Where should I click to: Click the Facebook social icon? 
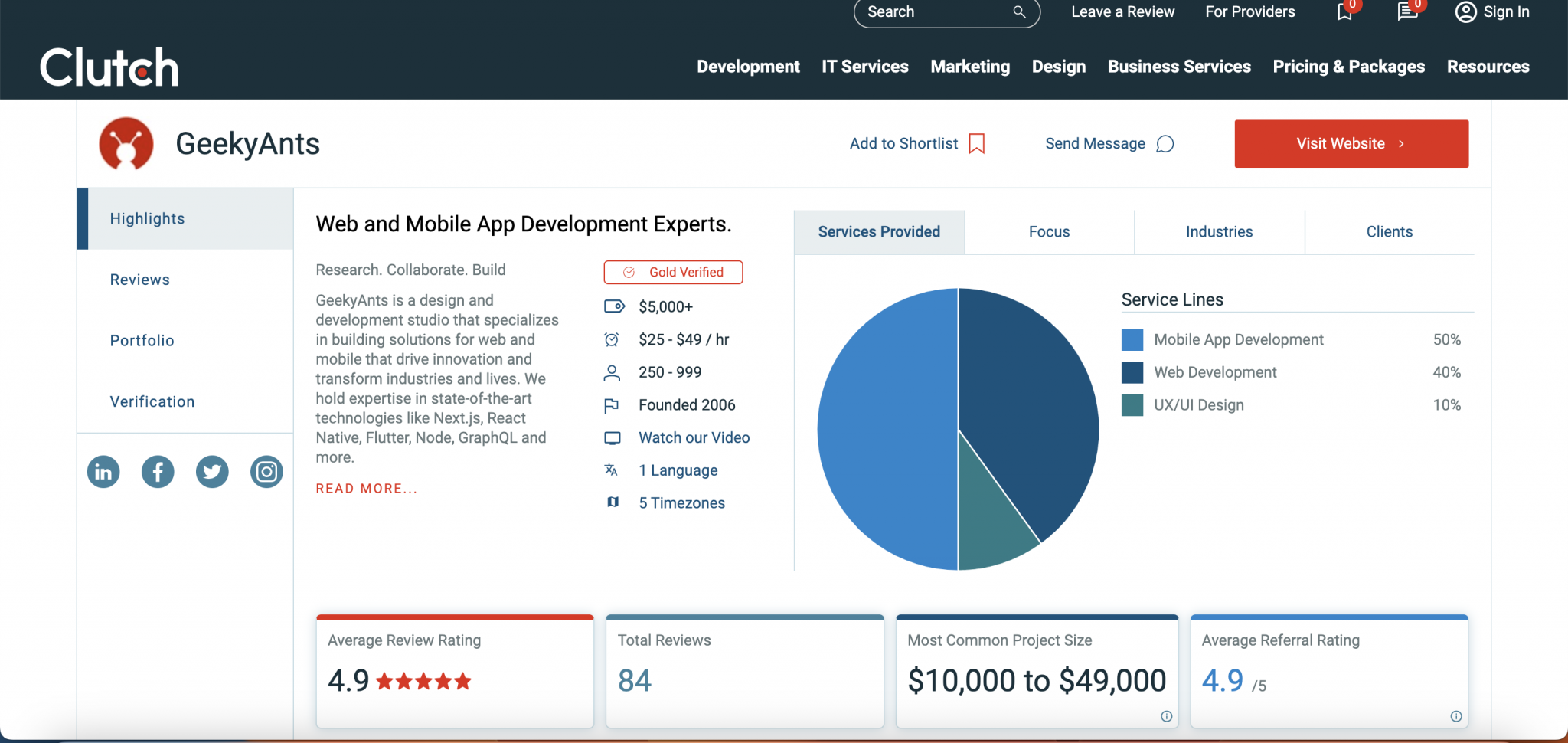(x=158, y=472)
